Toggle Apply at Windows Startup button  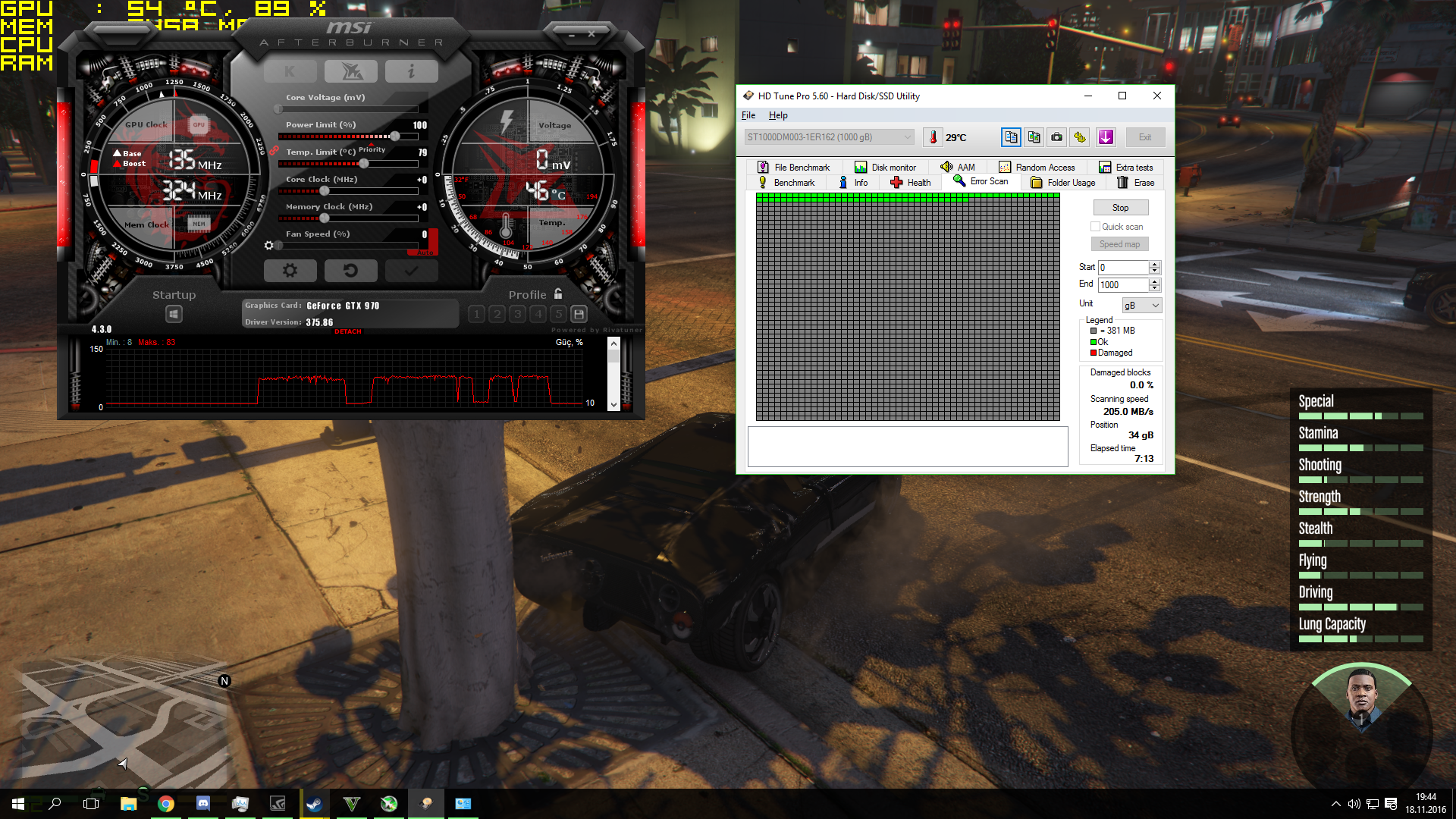click(174, 314)
